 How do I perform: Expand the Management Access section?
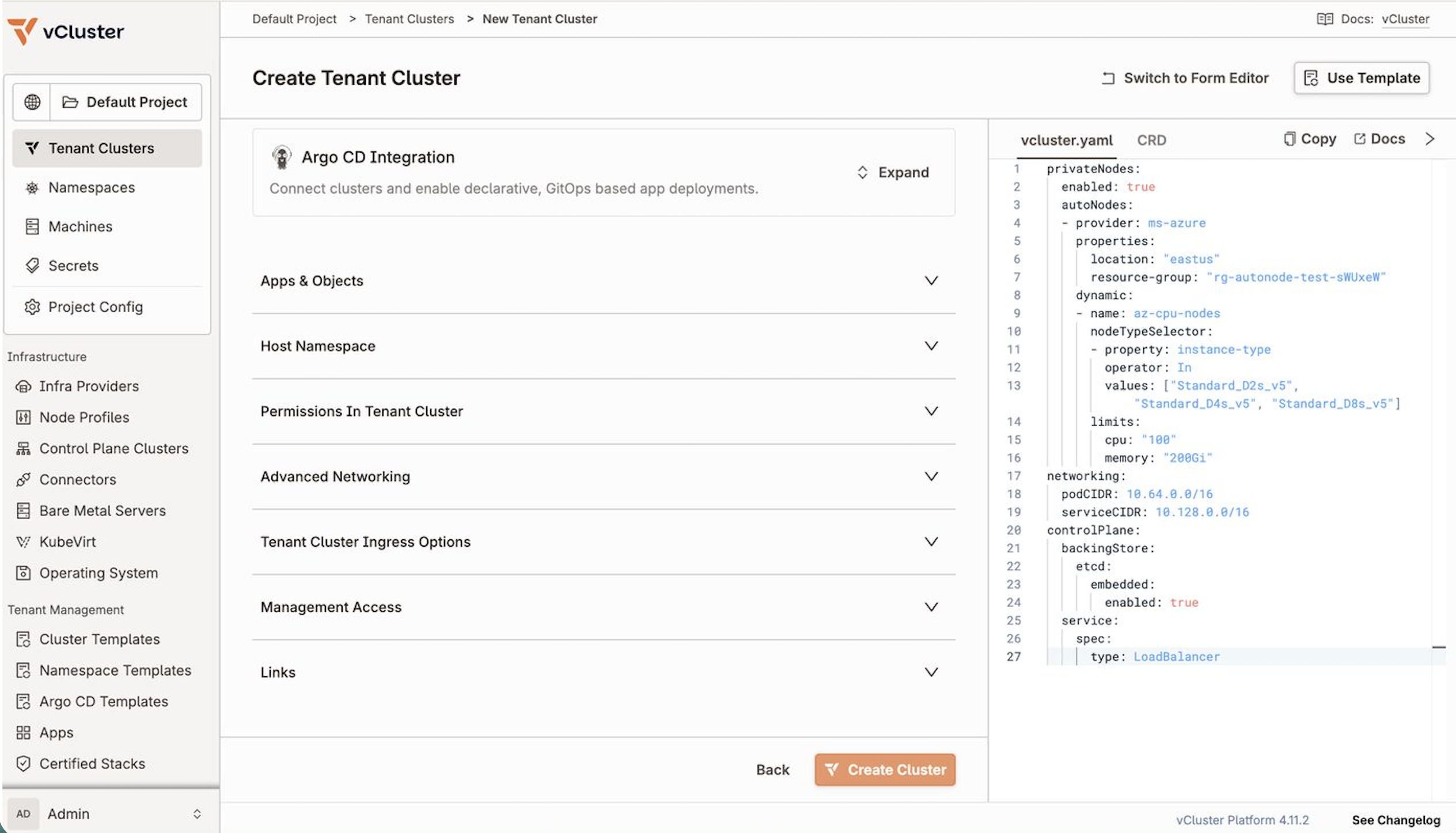point(603,607)
